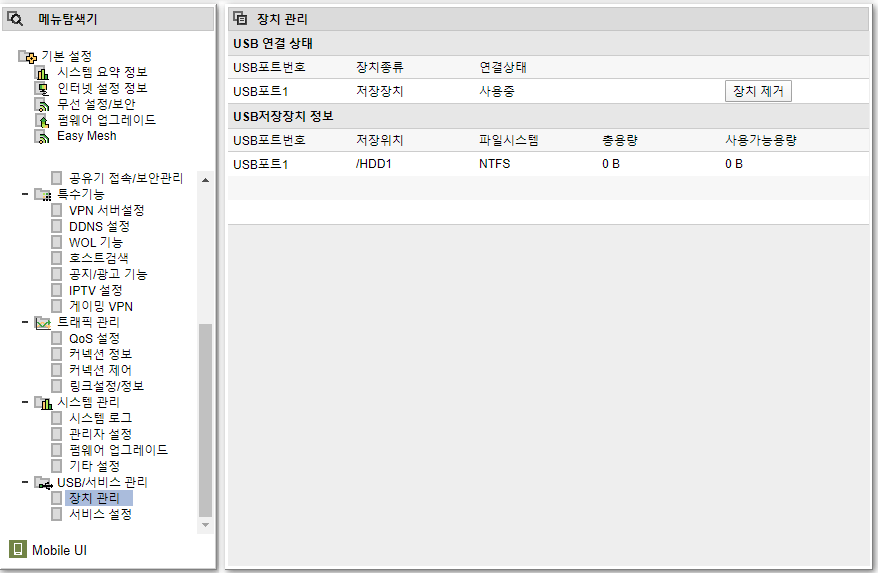The image size is (878, 573).
Task: Collapse the 시스템 관리 tree section
Action: pyautogui.click(x=25, y=402)
